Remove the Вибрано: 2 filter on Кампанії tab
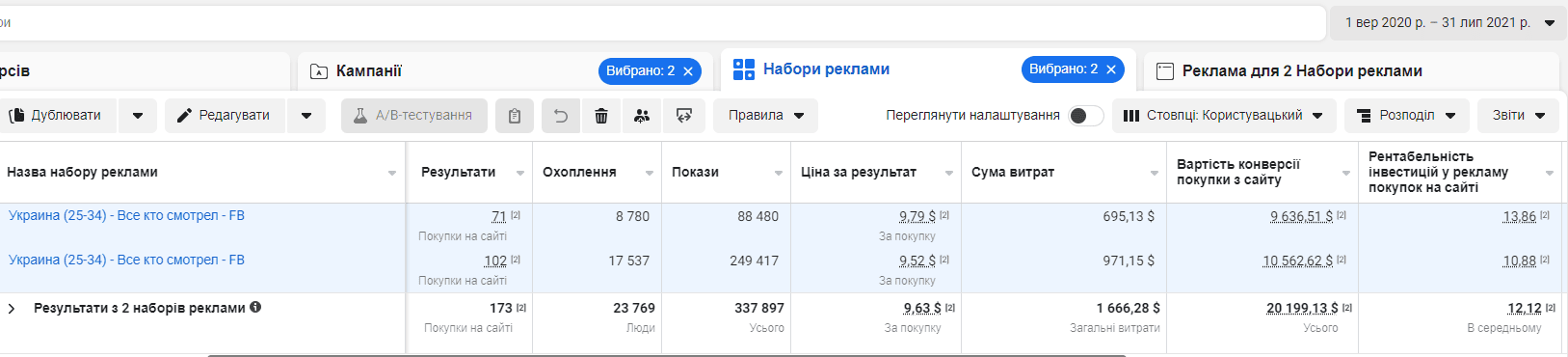The image size is (1568, 357). coord(688,71)
